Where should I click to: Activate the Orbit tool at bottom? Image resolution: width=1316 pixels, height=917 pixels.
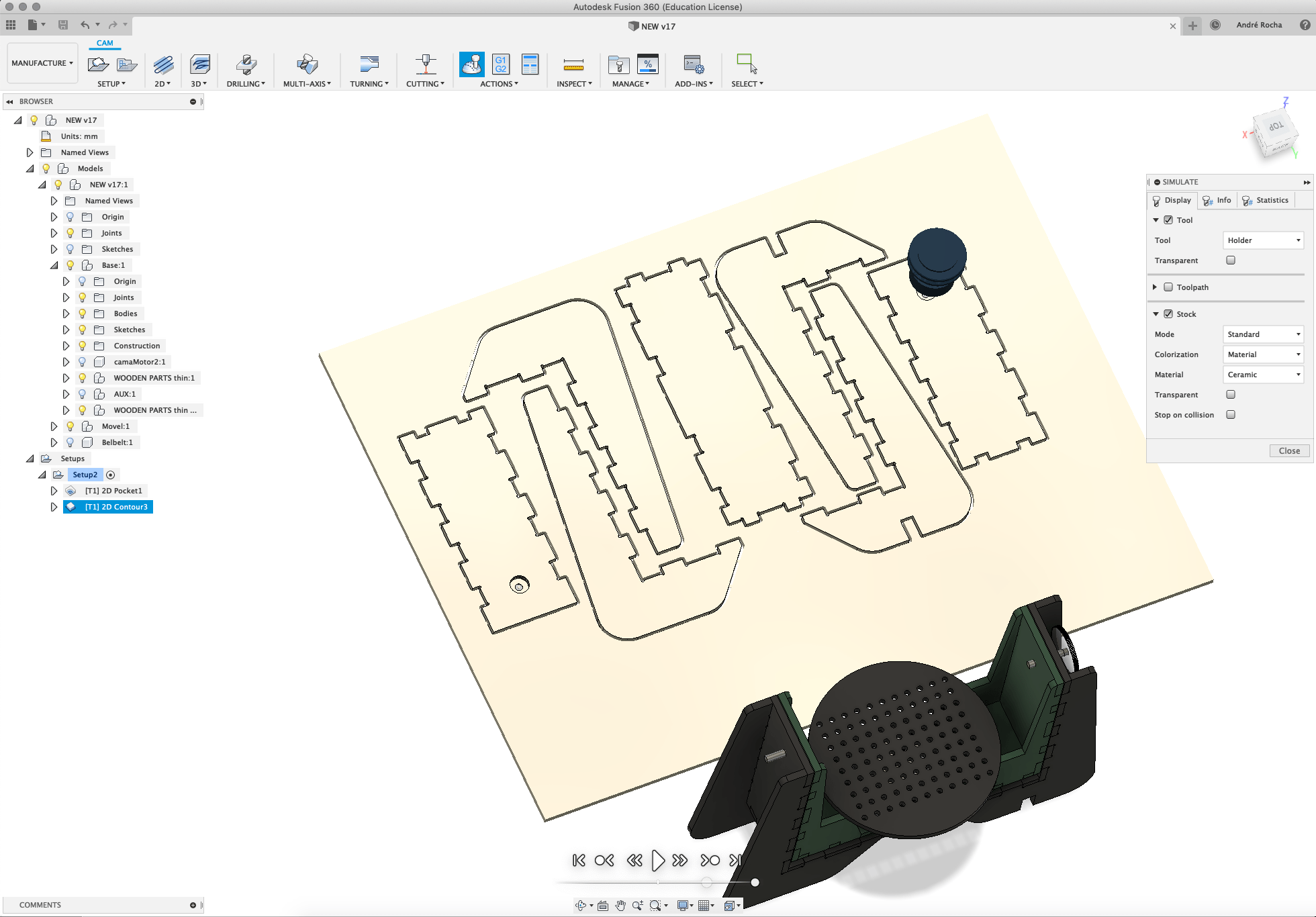[x=580, y=905]
